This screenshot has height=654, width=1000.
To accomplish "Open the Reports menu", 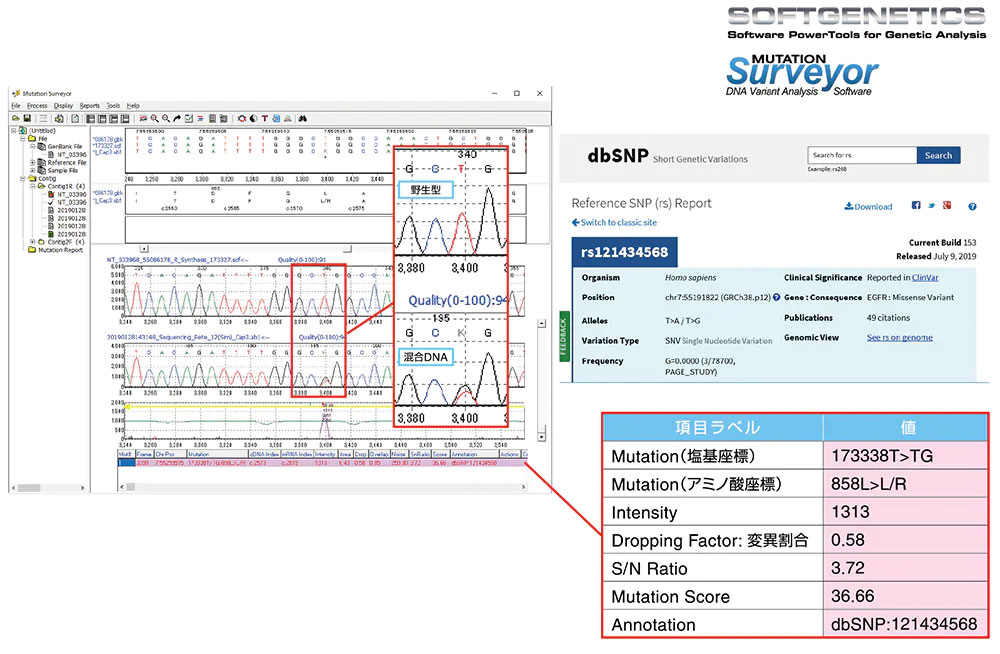I will [89, 106].
